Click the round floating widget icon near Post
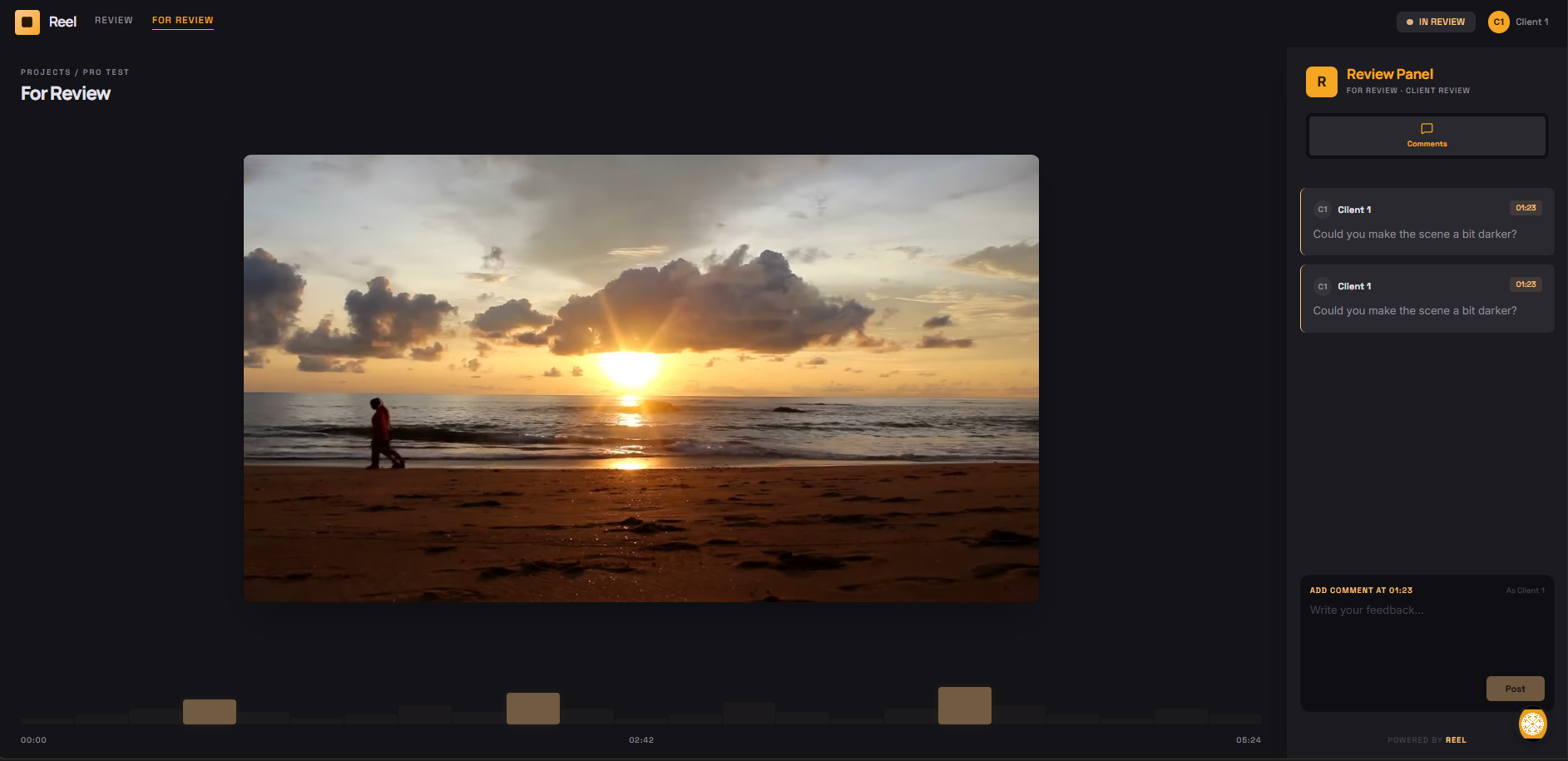 (1532, 724)
